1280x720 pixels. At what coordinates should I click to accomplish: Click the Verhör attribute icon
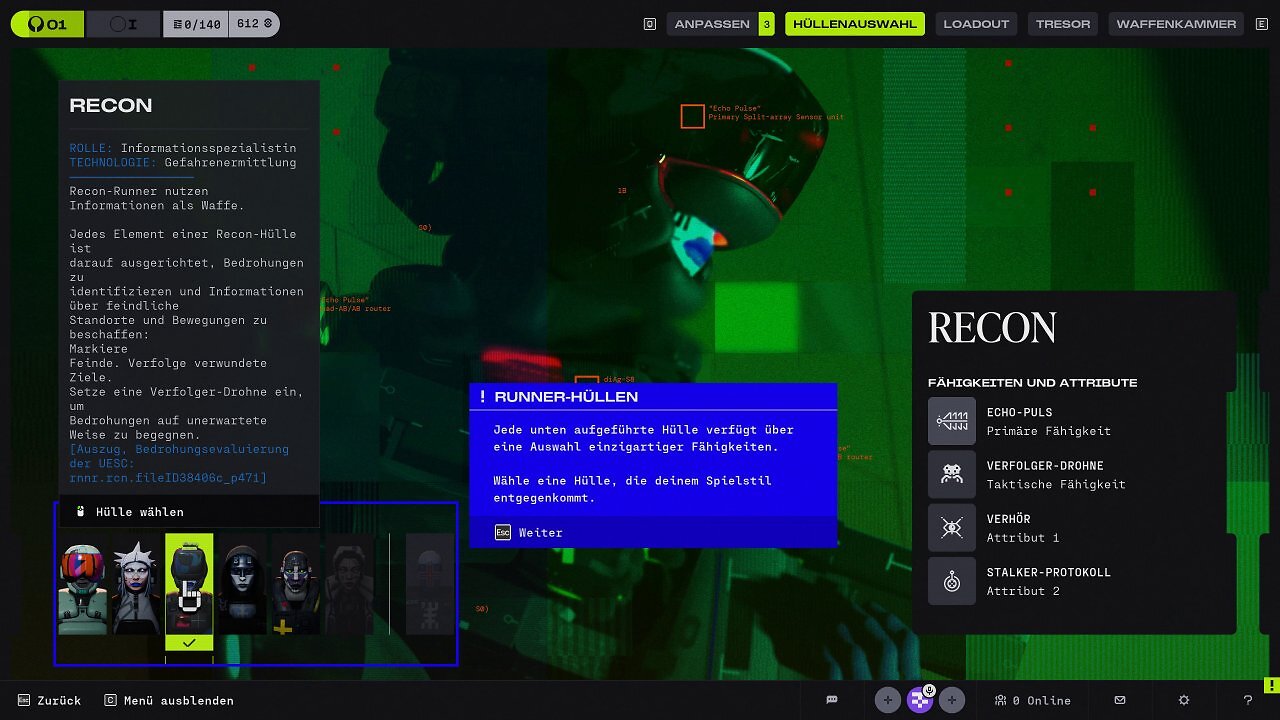click(x=952, y=528)
